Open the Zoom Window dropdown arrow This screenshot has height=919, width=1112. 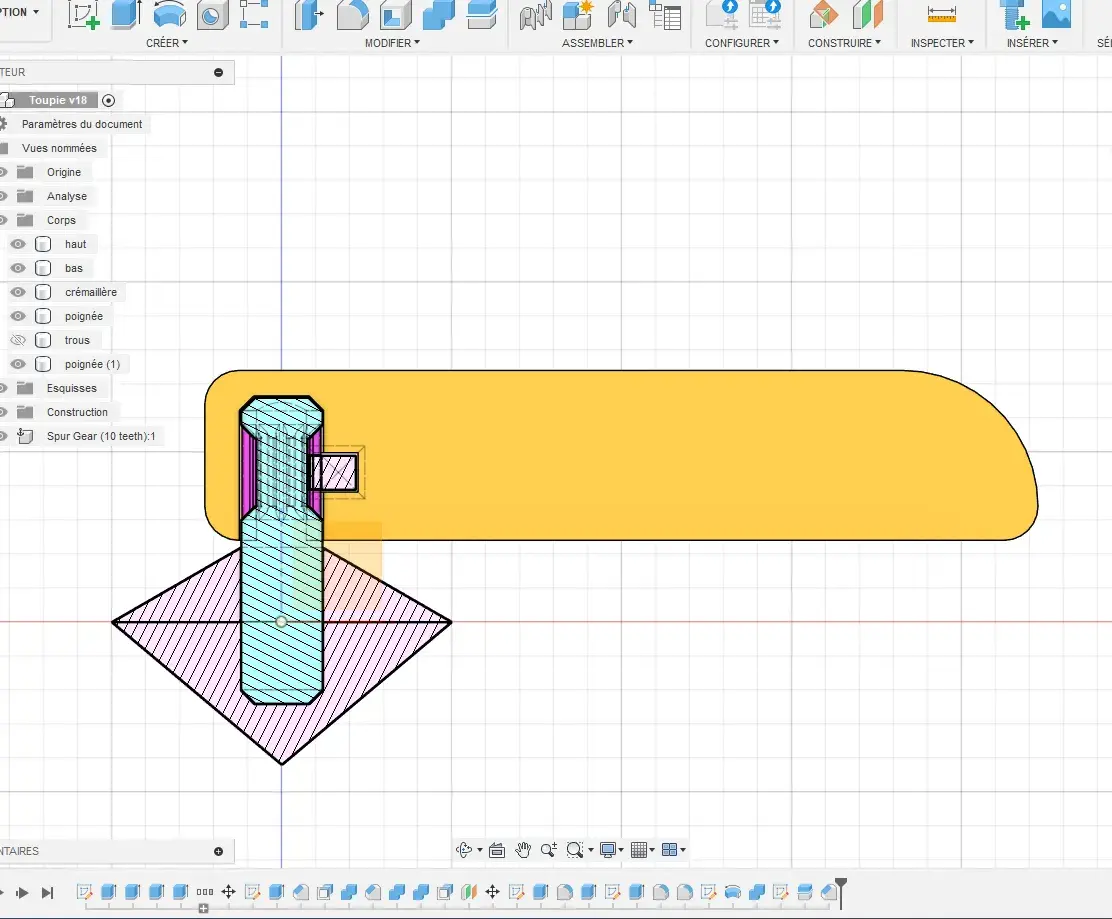click(591, 850)
